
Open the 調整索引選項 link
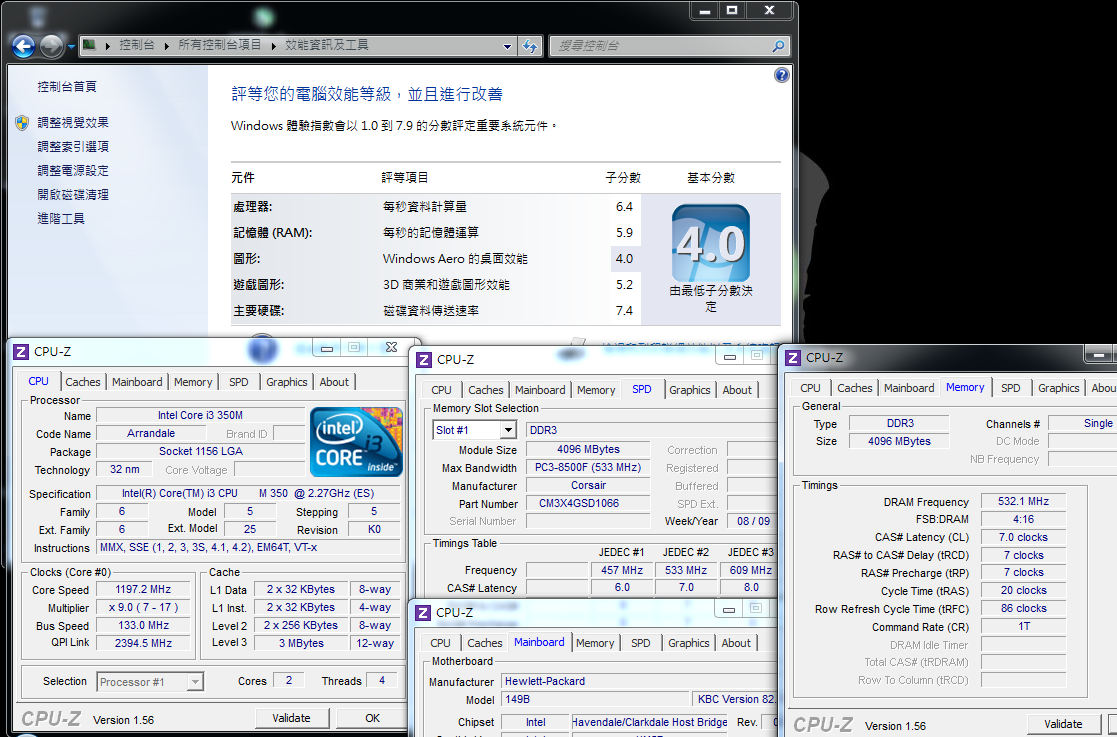pyautogui.click(x=73, y=147)
